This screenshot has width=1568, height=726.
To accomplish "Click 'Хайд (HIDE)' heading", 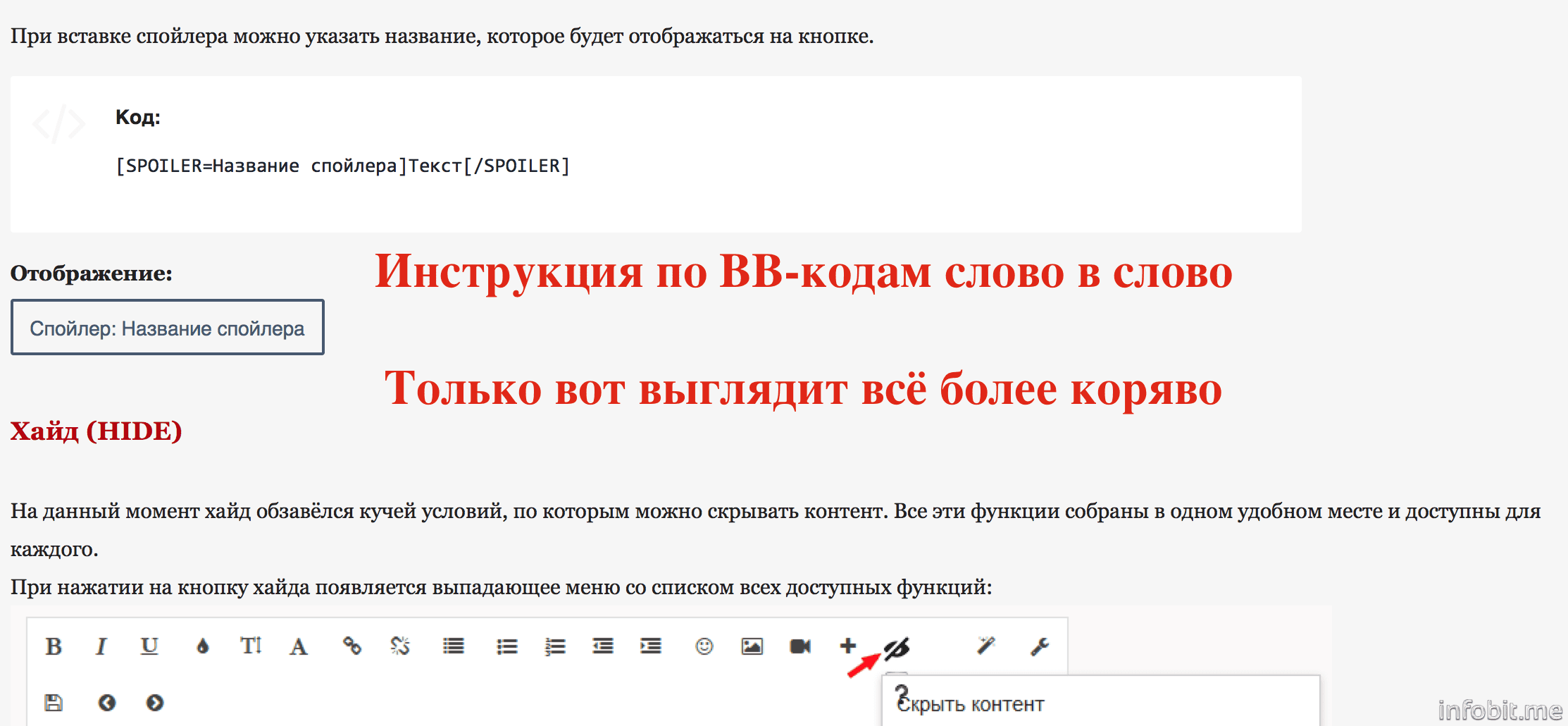I will (97, 431).
